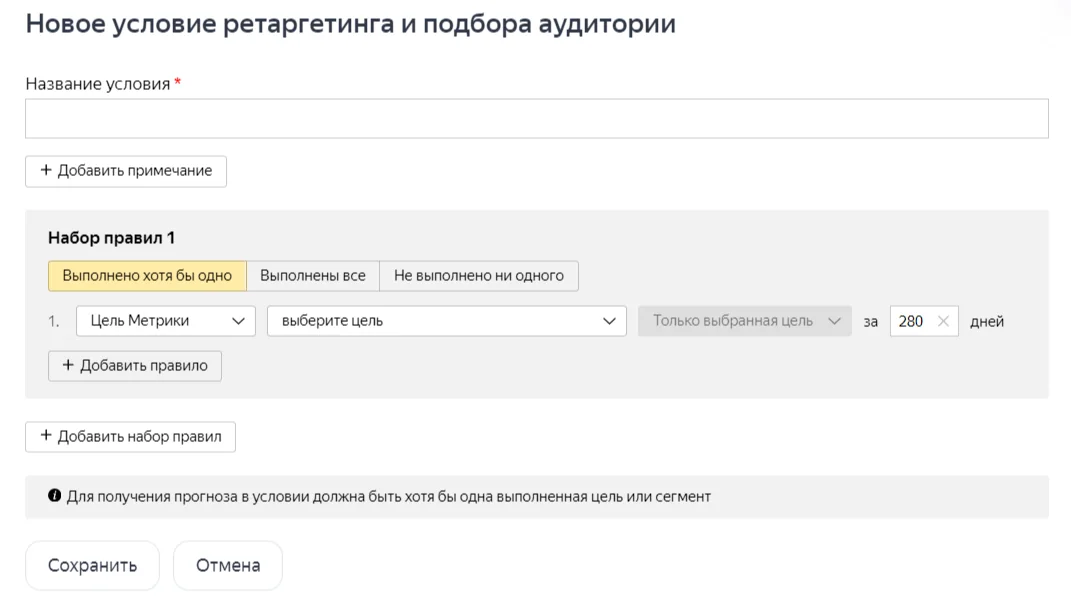Click 'Добавить правило' button
Screen dimensions: 1071x605
coord(135,366)
